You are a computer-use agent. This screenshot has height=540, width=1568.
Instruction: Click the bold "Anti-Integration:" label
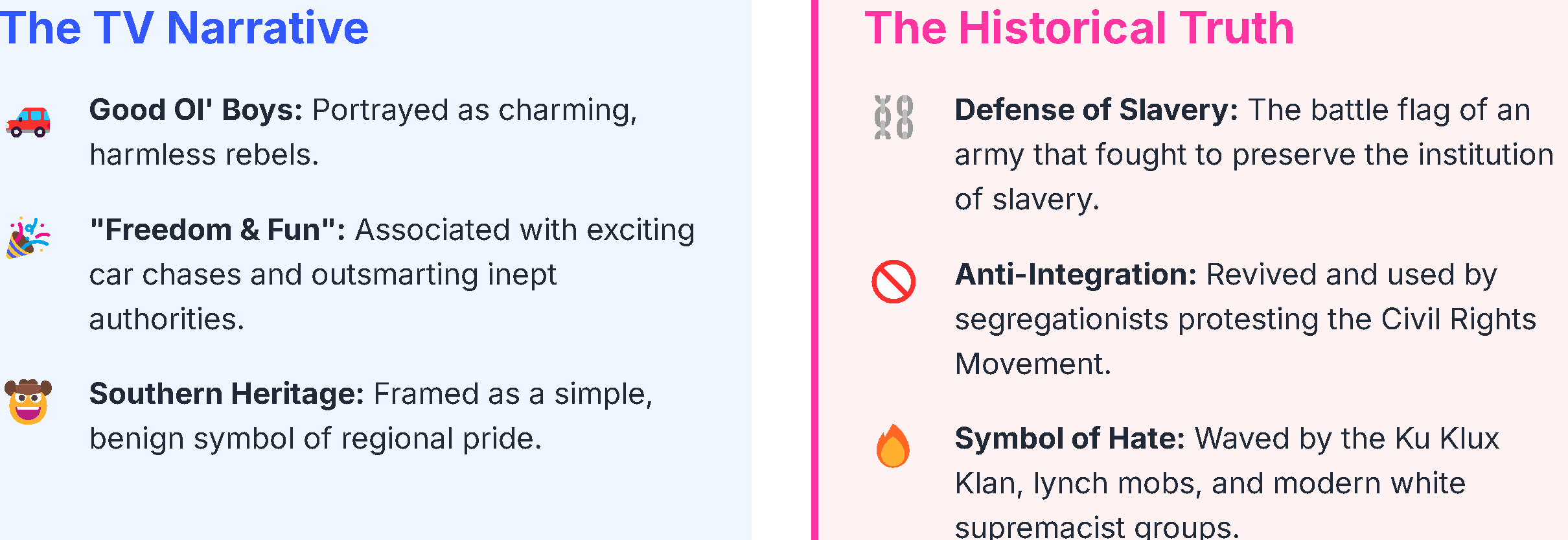1076,275
